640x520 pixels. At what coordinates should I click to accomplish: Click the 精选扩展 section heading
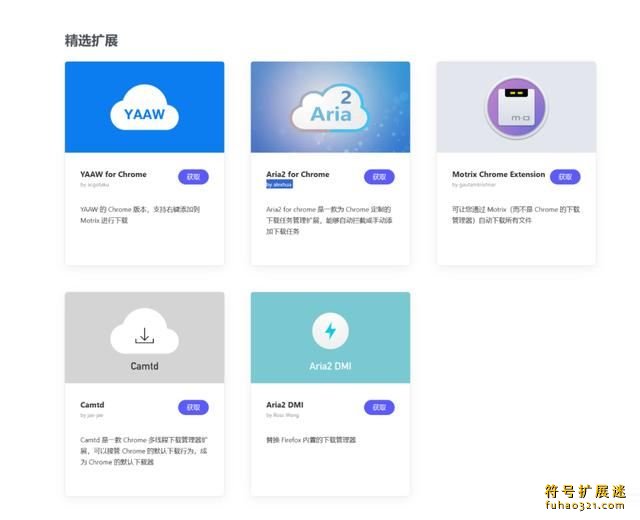pos(91,41)
